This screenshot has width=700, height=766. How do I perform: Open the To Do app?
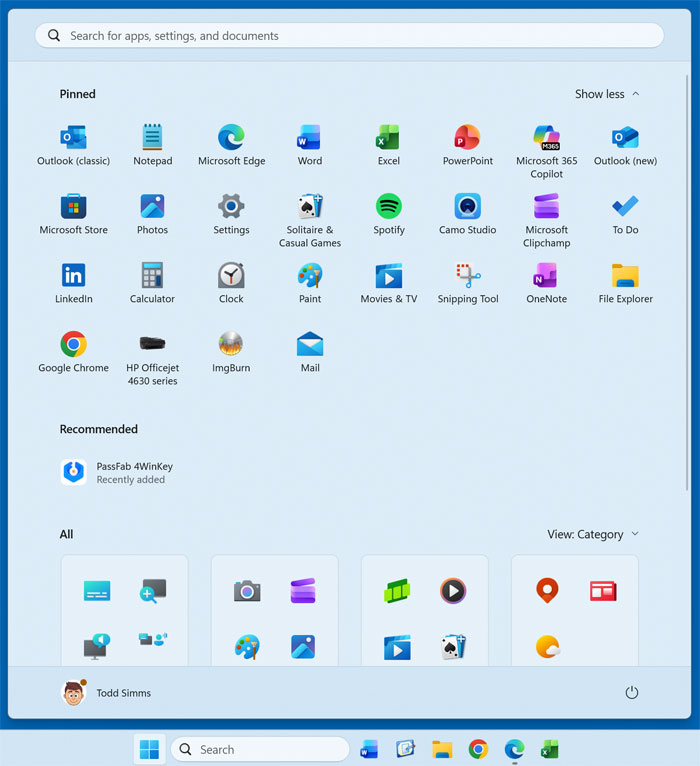coord(625,214)
